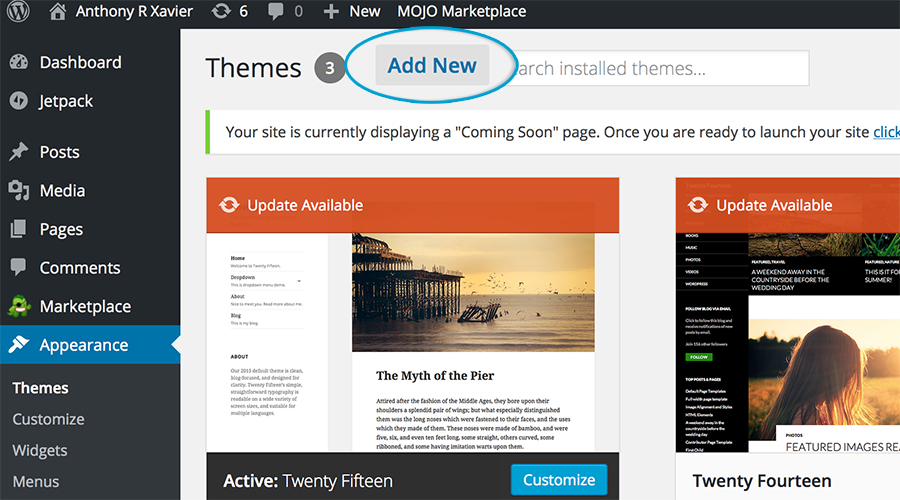The width and height of the screenshot is (900, 500).
Task: Click the Jetpack icon in the sidebar
Action: point(18,100)
